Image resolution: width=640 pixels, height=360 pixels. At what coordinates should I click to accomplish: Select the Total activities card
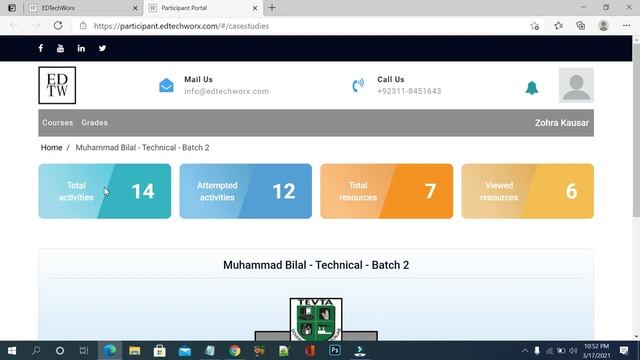(105, 191)
